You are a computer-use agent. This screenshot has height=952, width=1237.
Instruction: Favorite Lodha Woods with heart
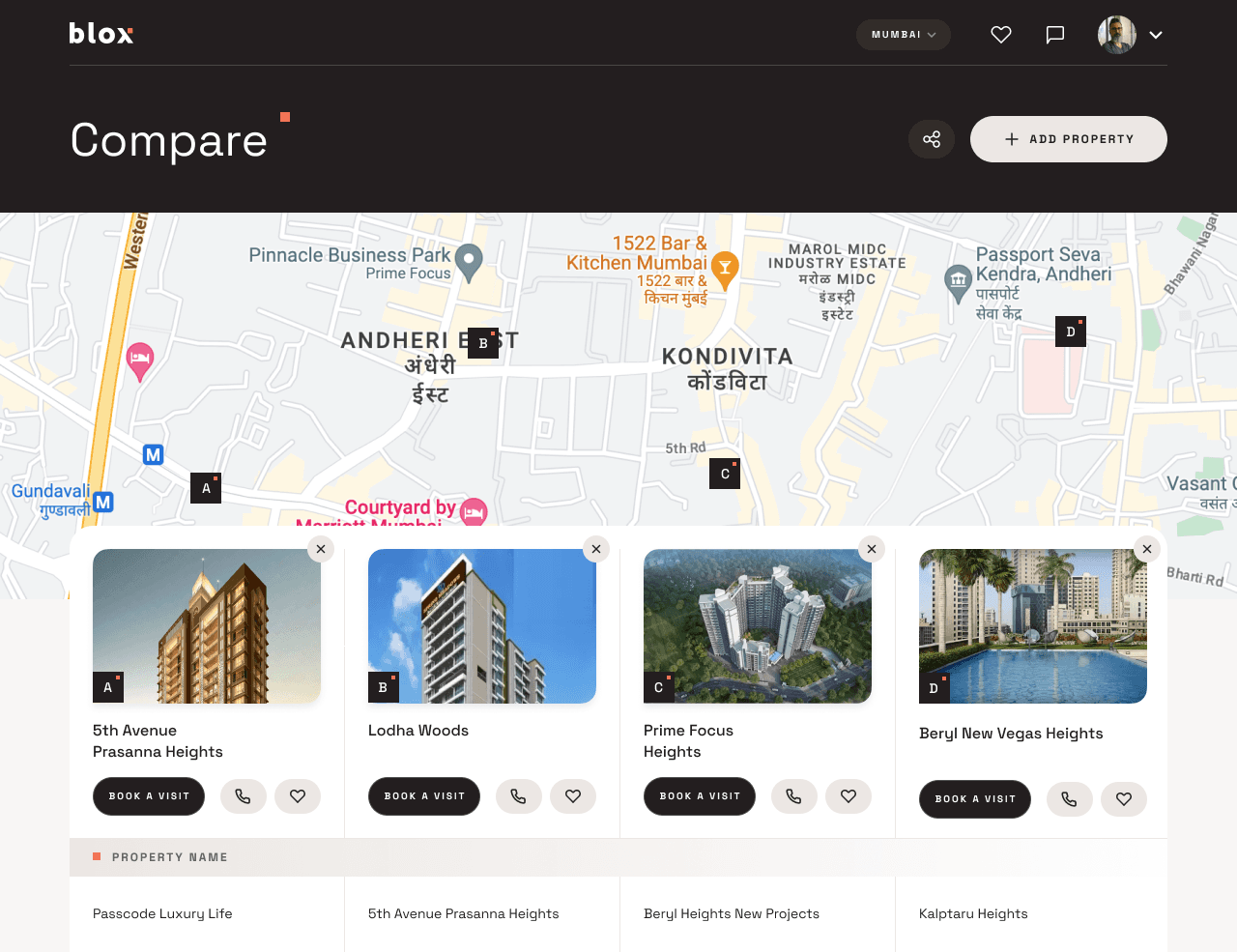pos(573,796)
